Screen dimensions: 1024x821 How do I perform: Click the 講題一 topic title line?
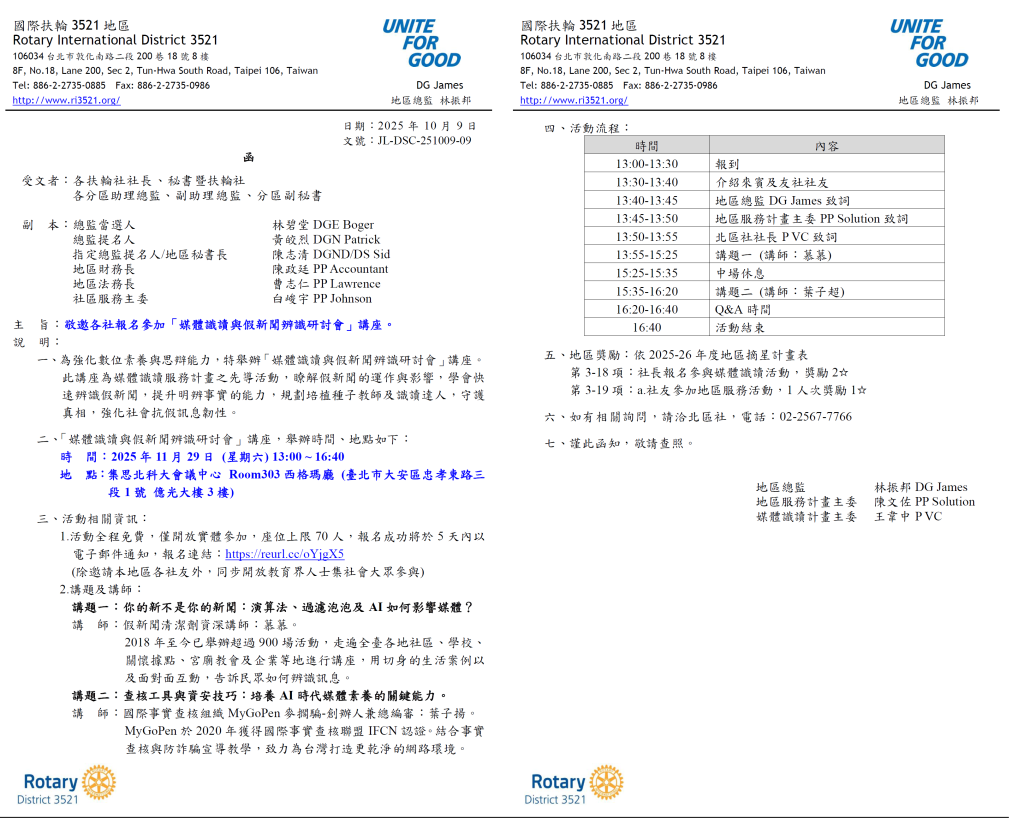272,607
